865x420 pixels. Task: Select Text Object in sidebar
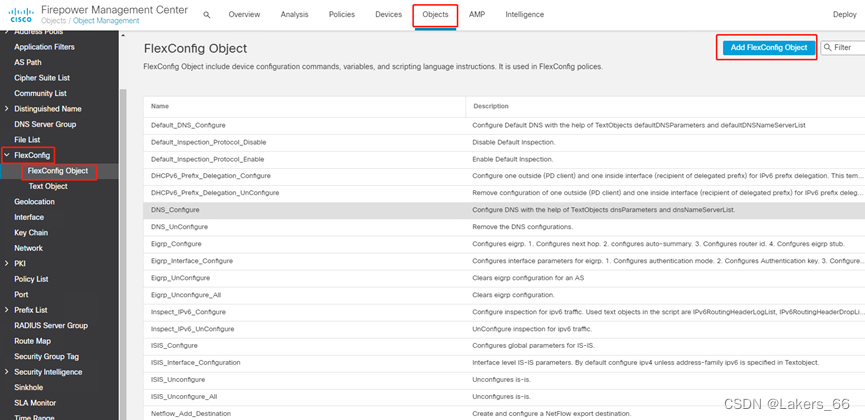(x=47, y=187)
